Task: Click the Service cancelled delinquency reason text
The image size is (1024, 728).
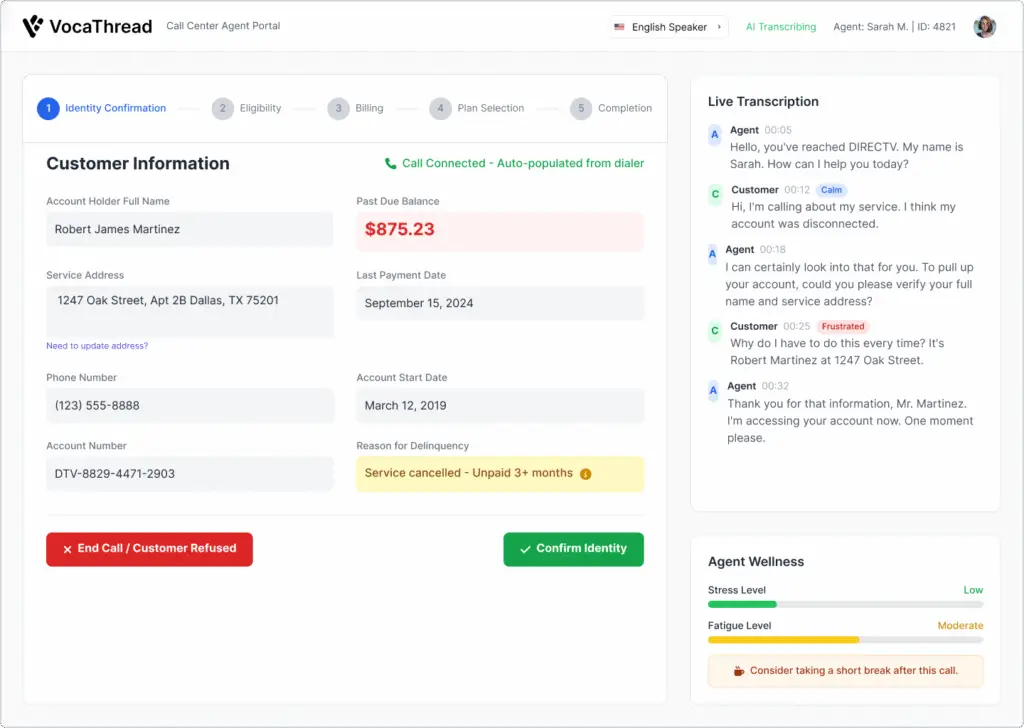Action: click(468, 473)
